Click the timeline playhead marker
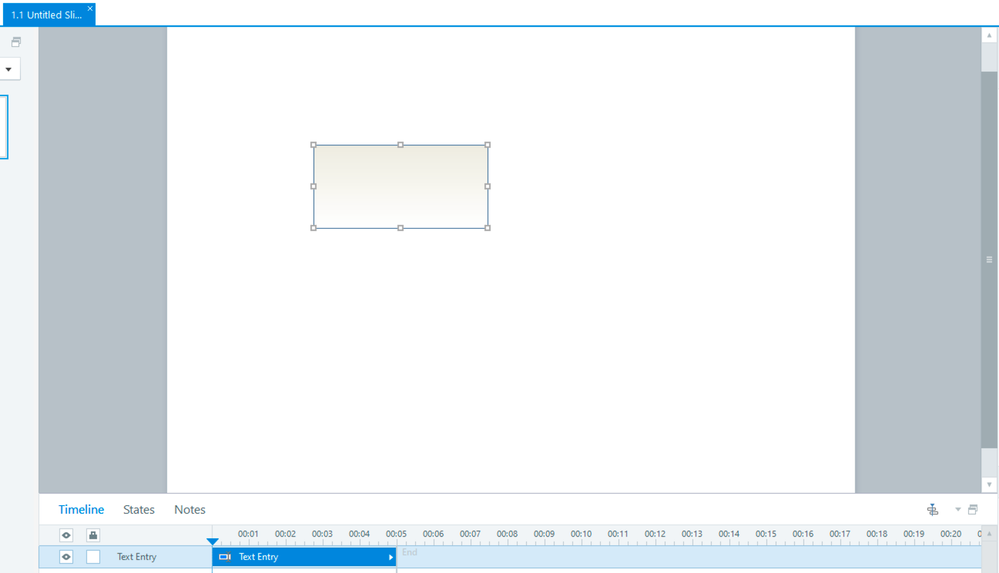This screenshot has width=999, height=573. click(x=212, y=541)
